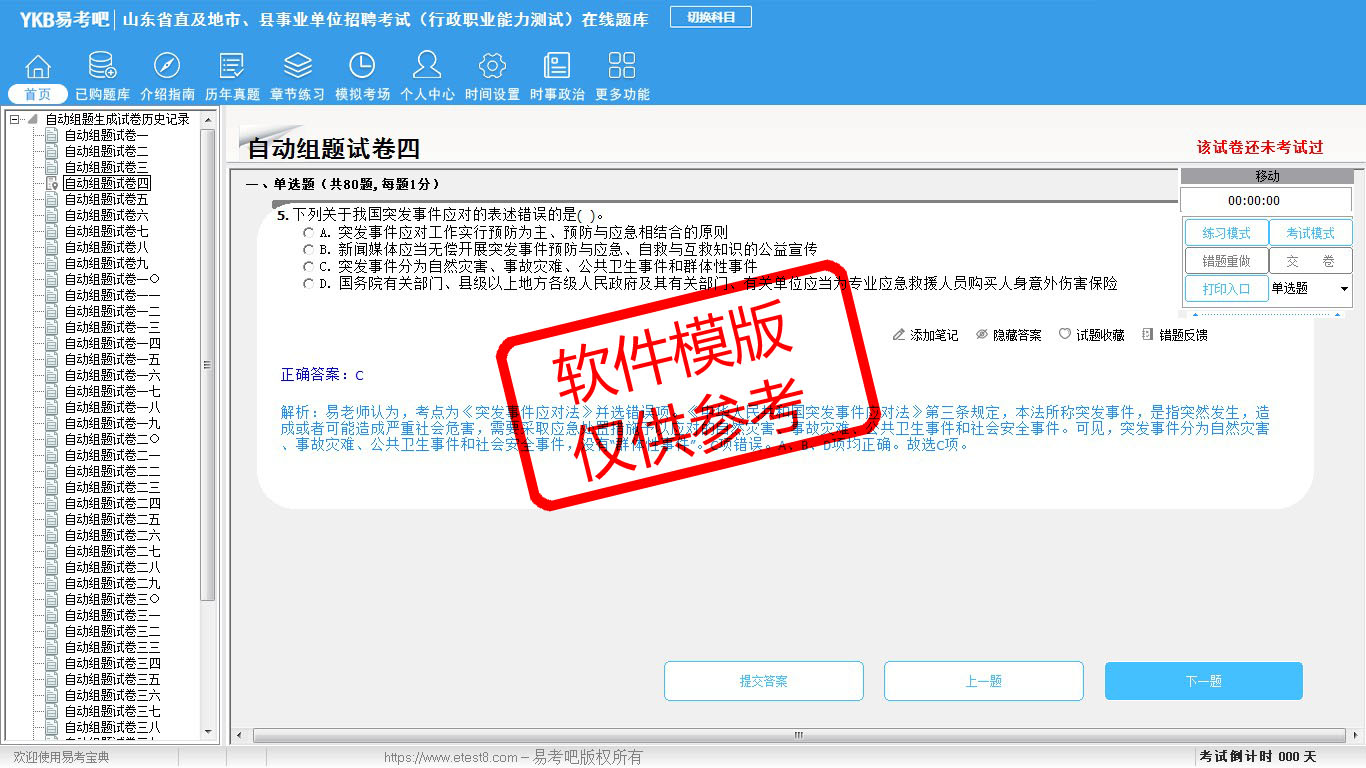1366x768 pixels.
Task: Open the 已购题库 database icon
Action: [102, 67]
